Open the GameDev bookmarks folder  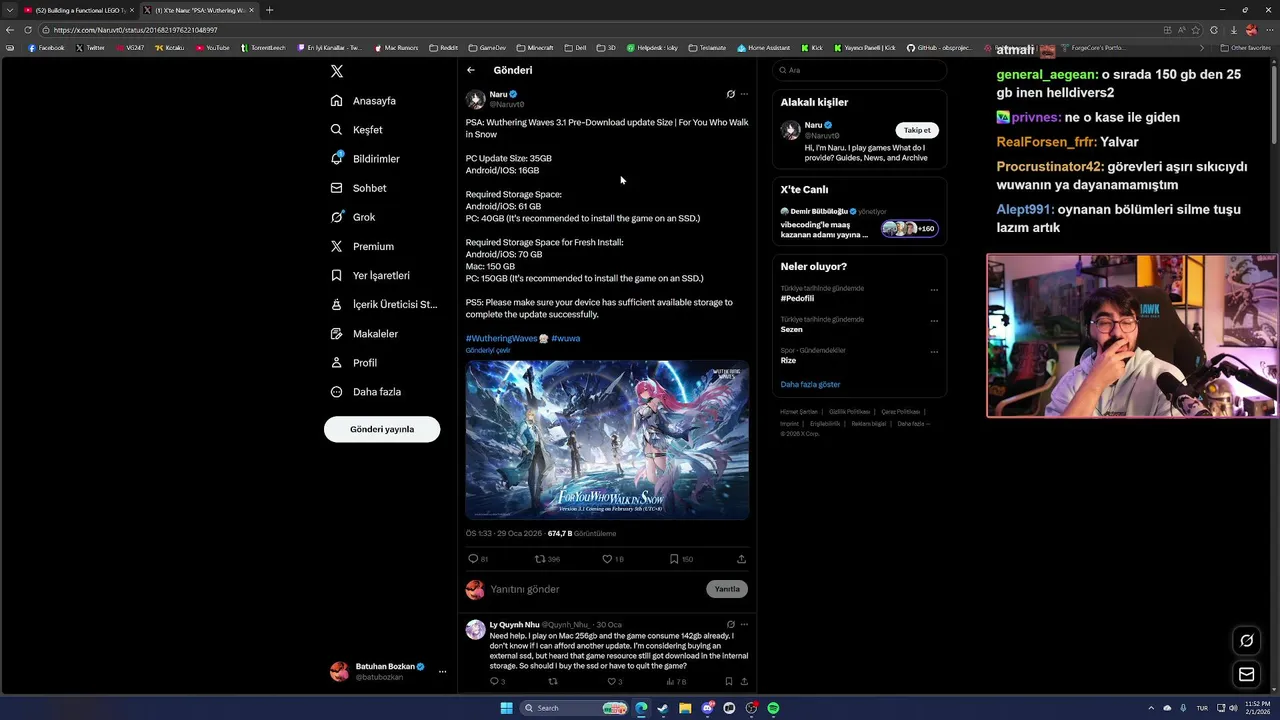(487, 47)
